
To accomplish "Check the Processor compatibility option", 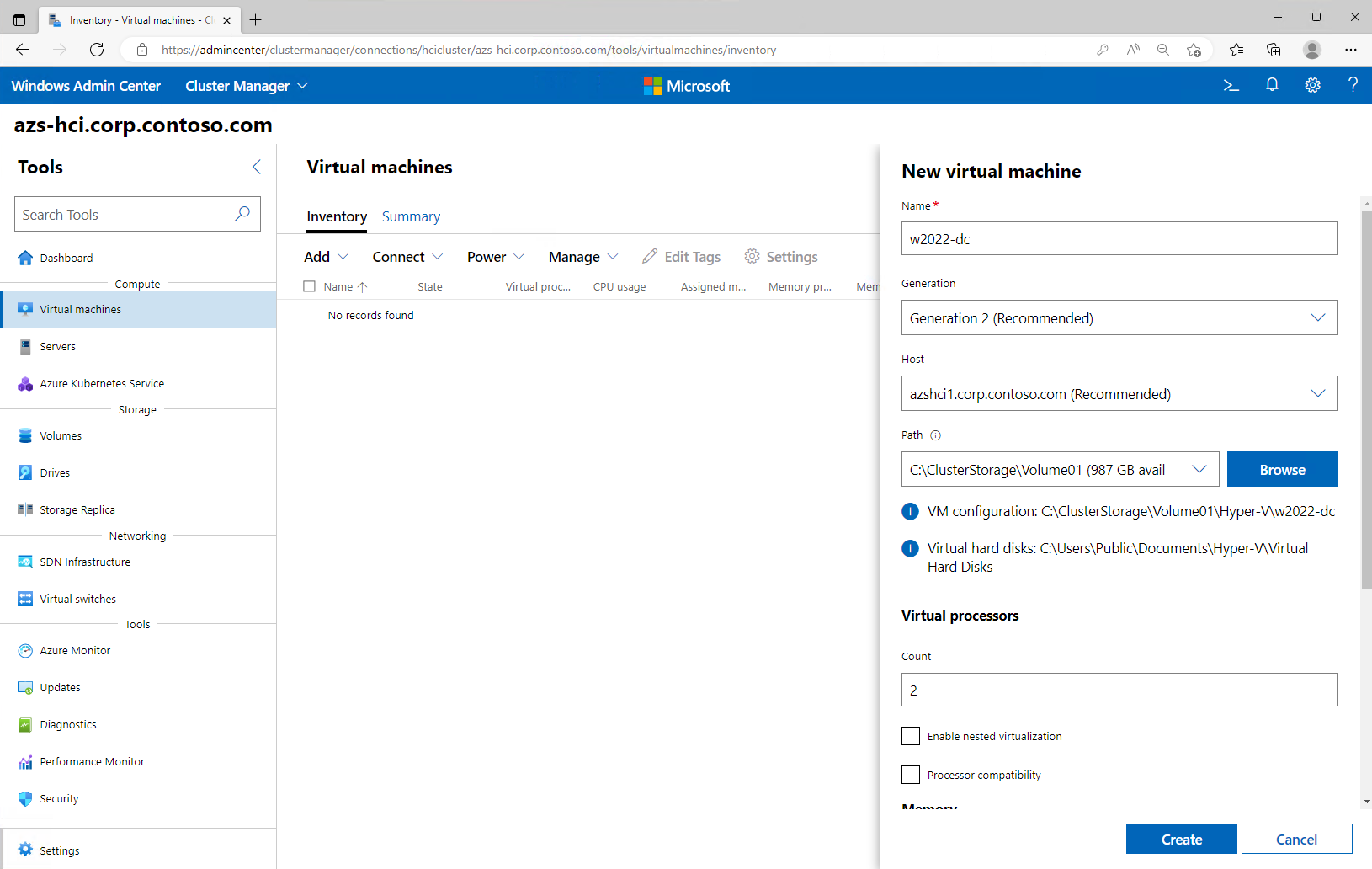I will pos(911,775).
